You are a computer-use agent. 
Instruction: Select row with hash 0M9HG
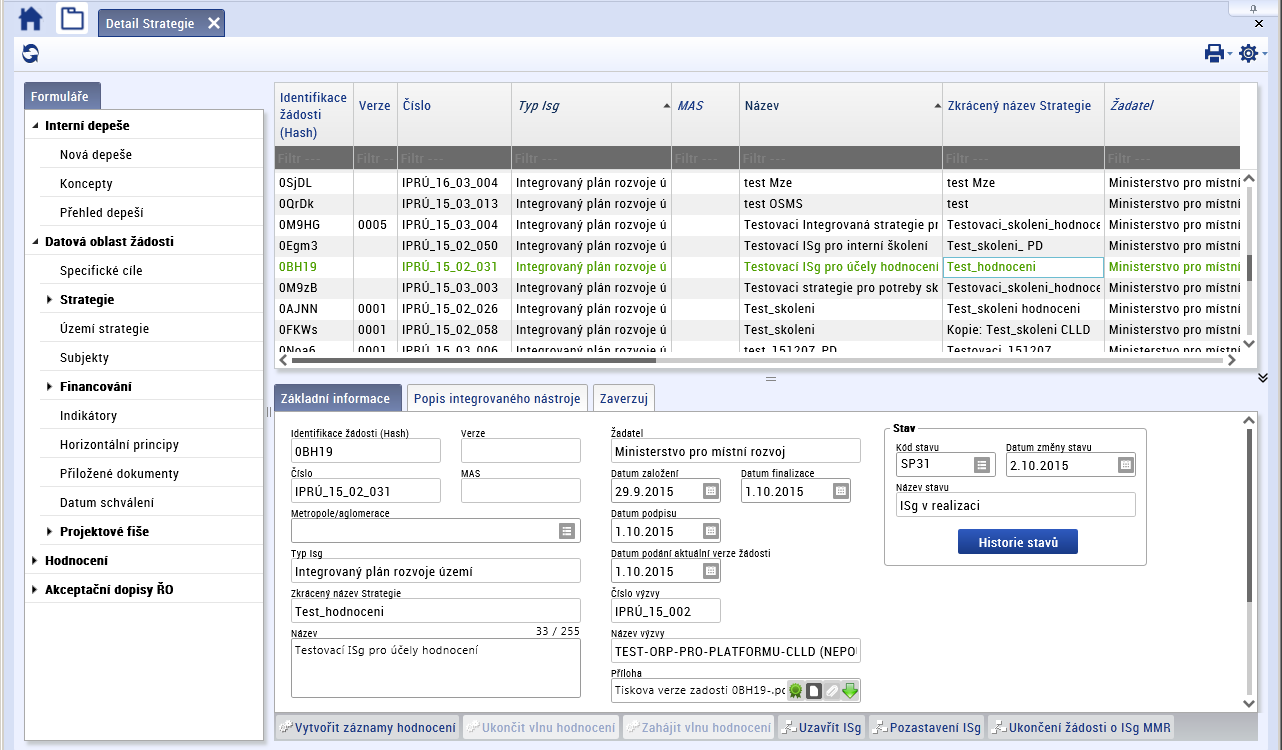757,225
